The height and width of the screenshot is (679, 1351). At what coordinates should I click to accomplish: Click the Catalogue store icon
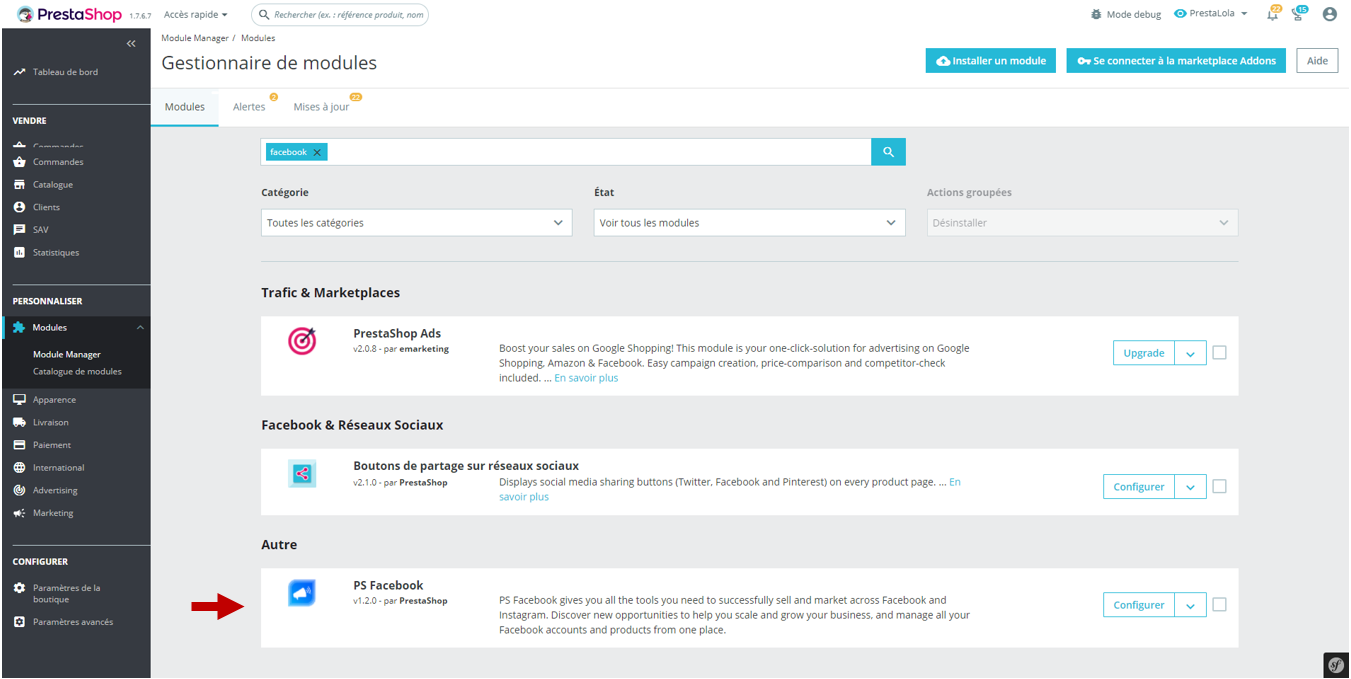click(19, 185)
